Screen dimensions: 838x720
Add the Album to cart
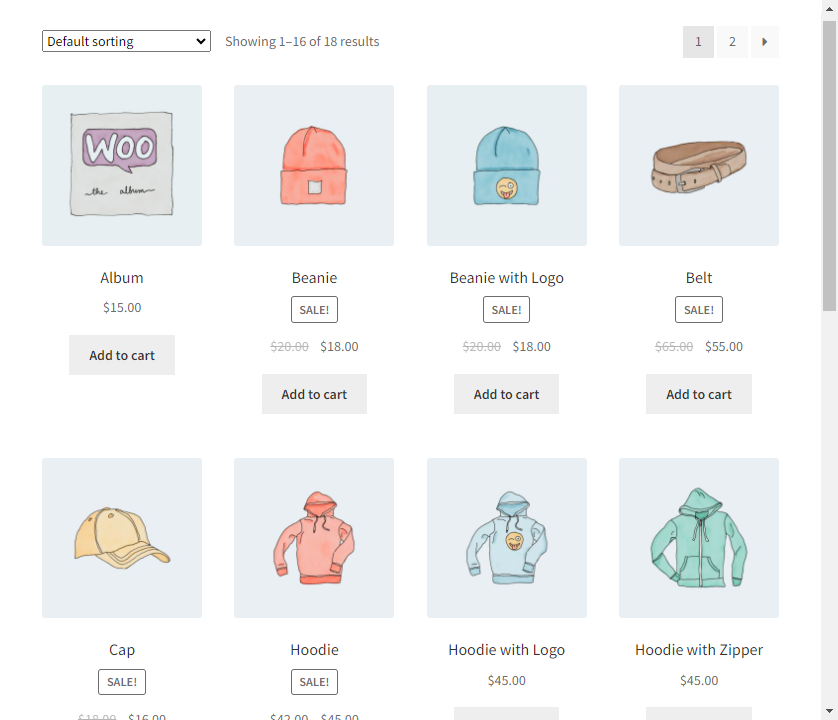(122, 355)
